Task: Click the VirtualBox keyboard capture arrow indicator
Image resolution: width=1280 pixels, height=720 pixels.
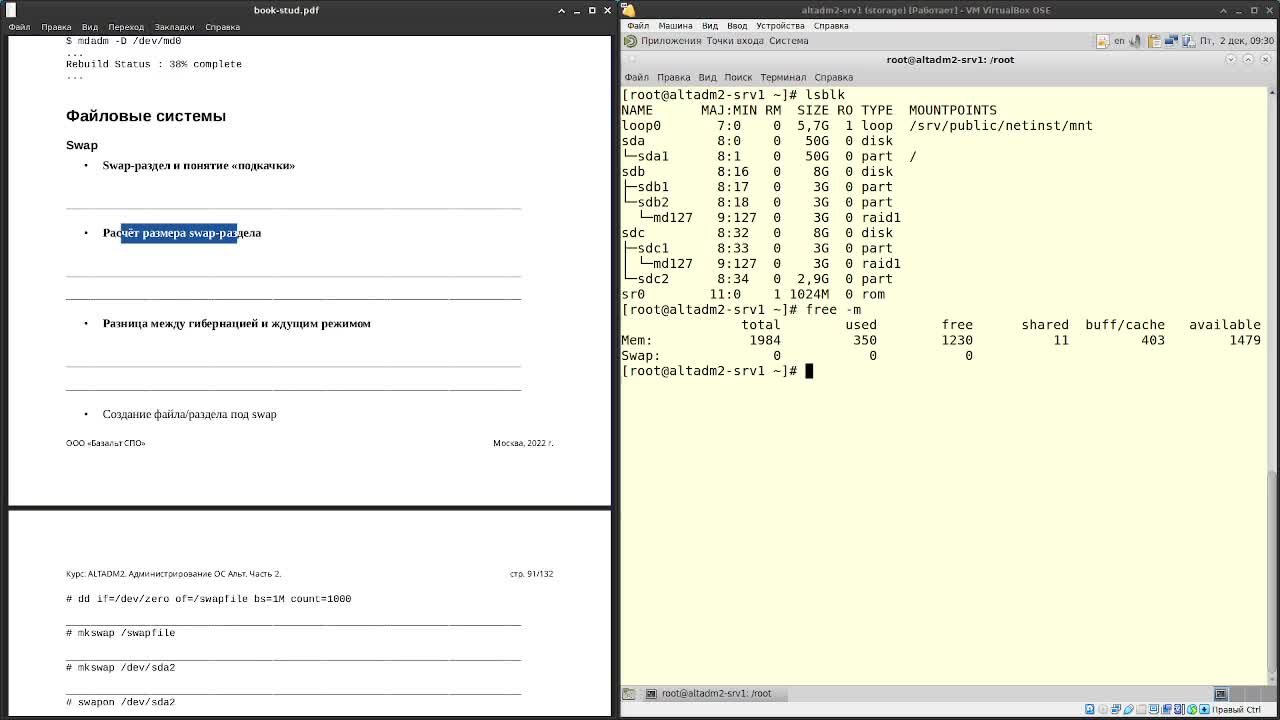Action: point(1205,710)
